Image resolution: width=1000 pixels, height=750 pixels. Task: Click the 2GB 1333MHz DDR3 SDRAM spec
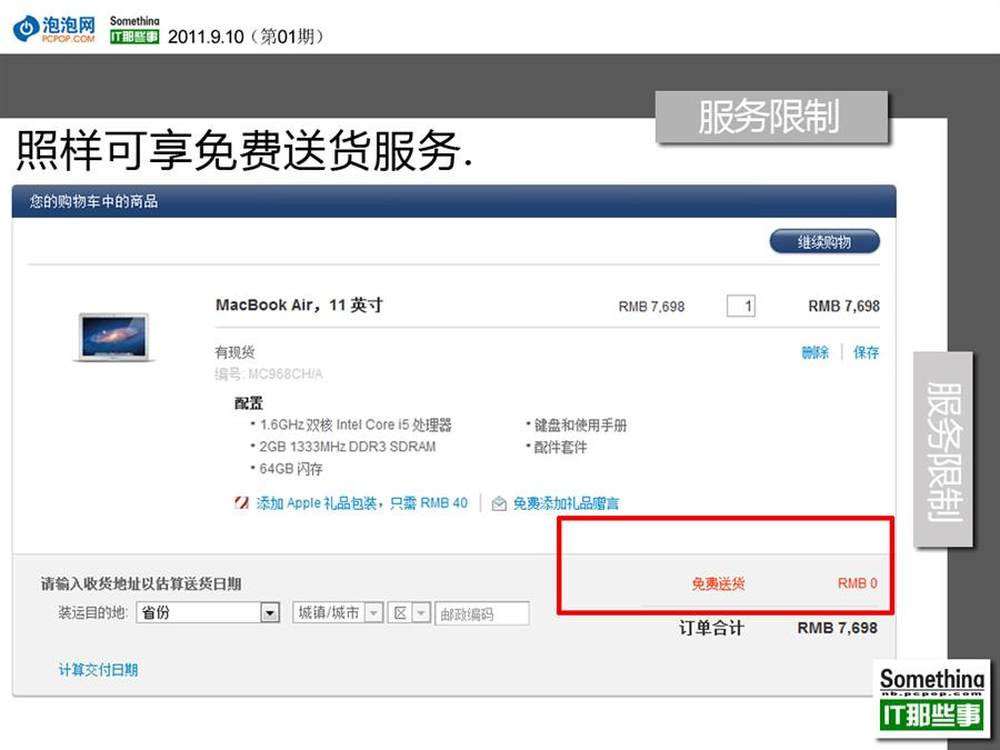click(348, 446)
